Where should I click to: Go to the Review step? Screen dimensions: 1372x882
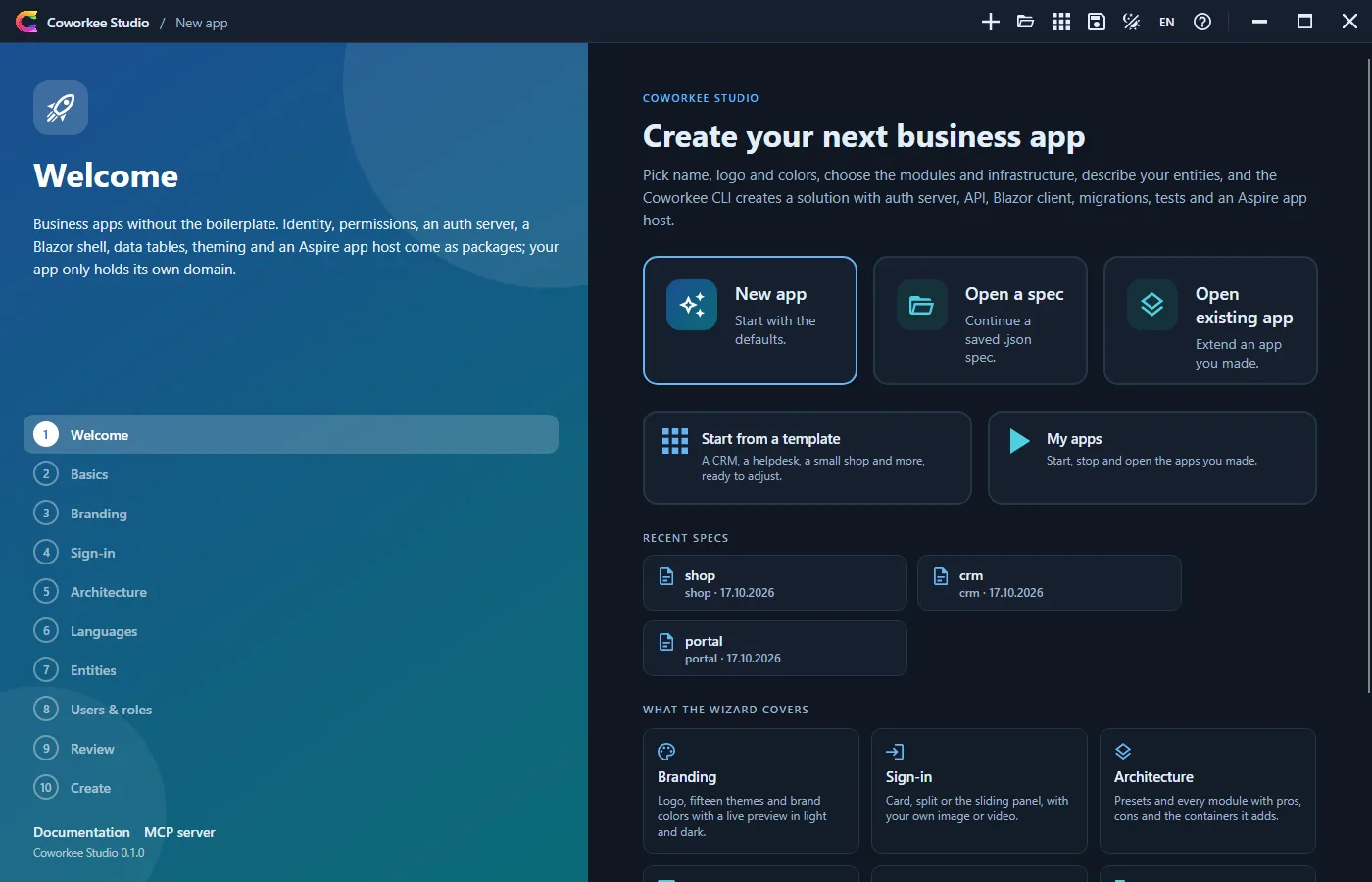coord(291,748)
